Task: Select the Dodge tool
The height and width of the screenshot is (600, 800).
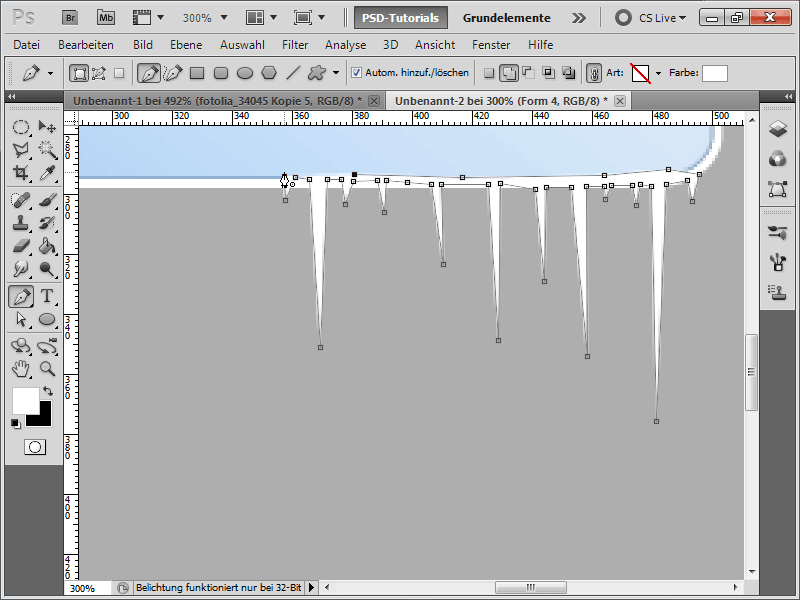Action: pos(47,269)
